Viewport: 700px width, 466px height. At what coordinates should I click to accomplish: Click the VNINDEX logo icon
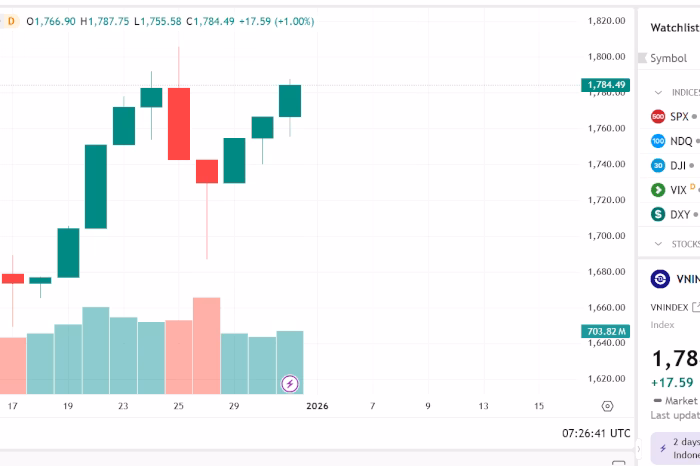[660, 279]
